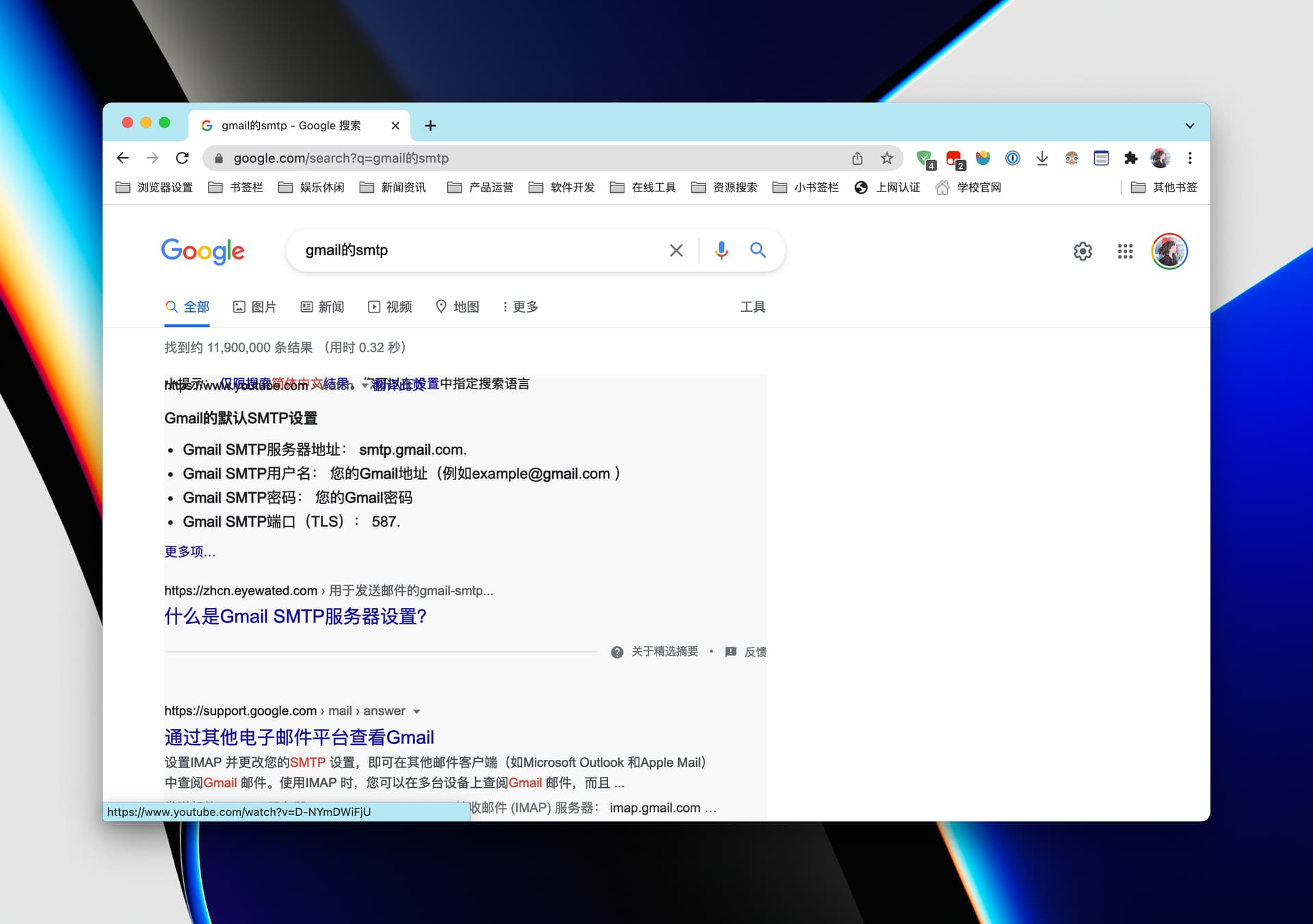The image size is (1313, 924).
Task: Click the 更多项... link
Action: 189,551
